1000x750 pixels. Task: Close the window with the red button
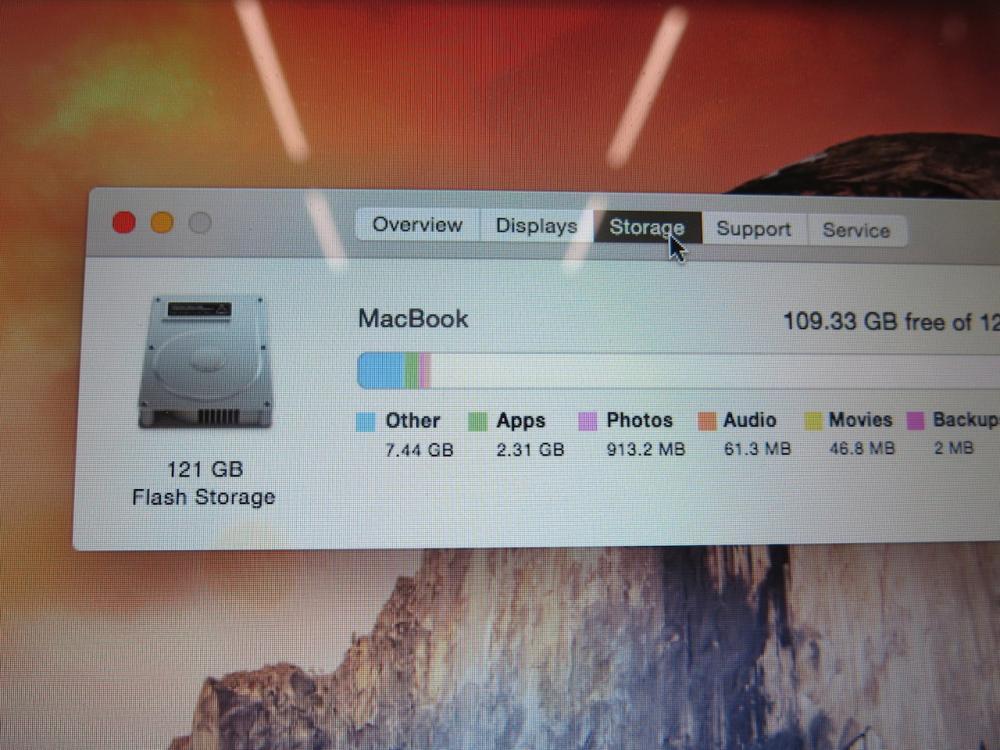pos(124,223)
